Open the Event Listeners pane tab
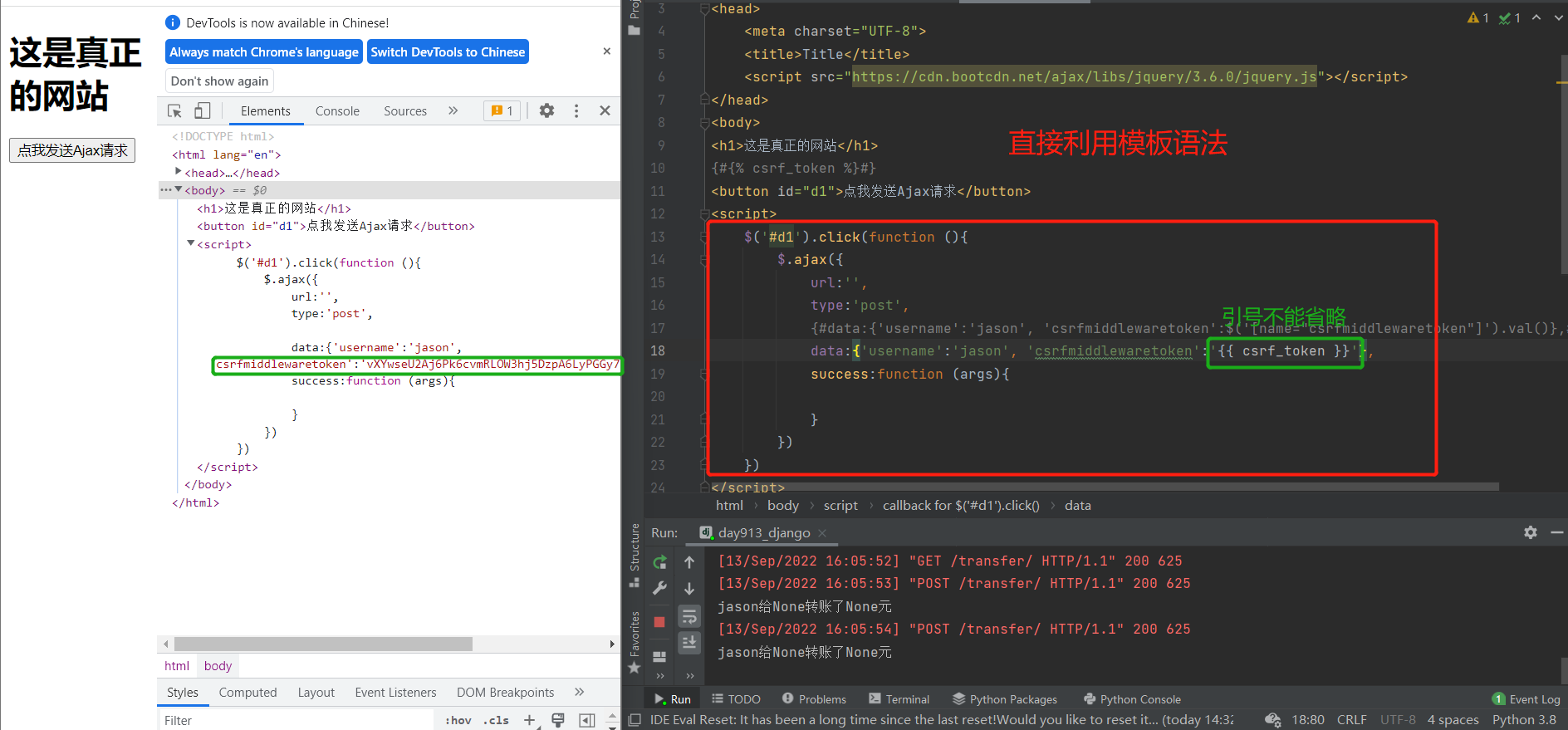Viewport: 1568px width, 730px height. pos(395,693)
